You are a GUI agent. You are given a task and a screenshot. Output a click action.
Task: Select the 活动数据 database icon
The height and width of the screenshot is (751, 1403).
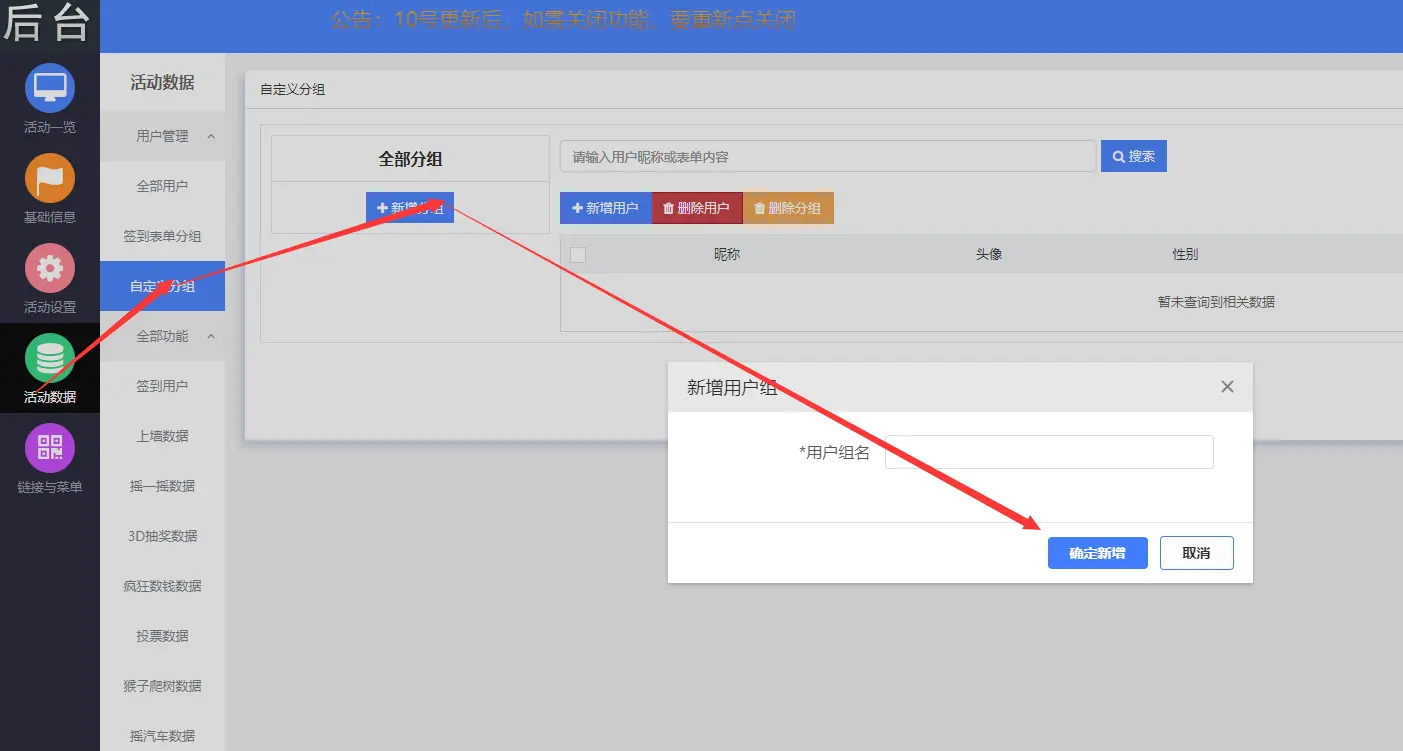tap(50, 358)
